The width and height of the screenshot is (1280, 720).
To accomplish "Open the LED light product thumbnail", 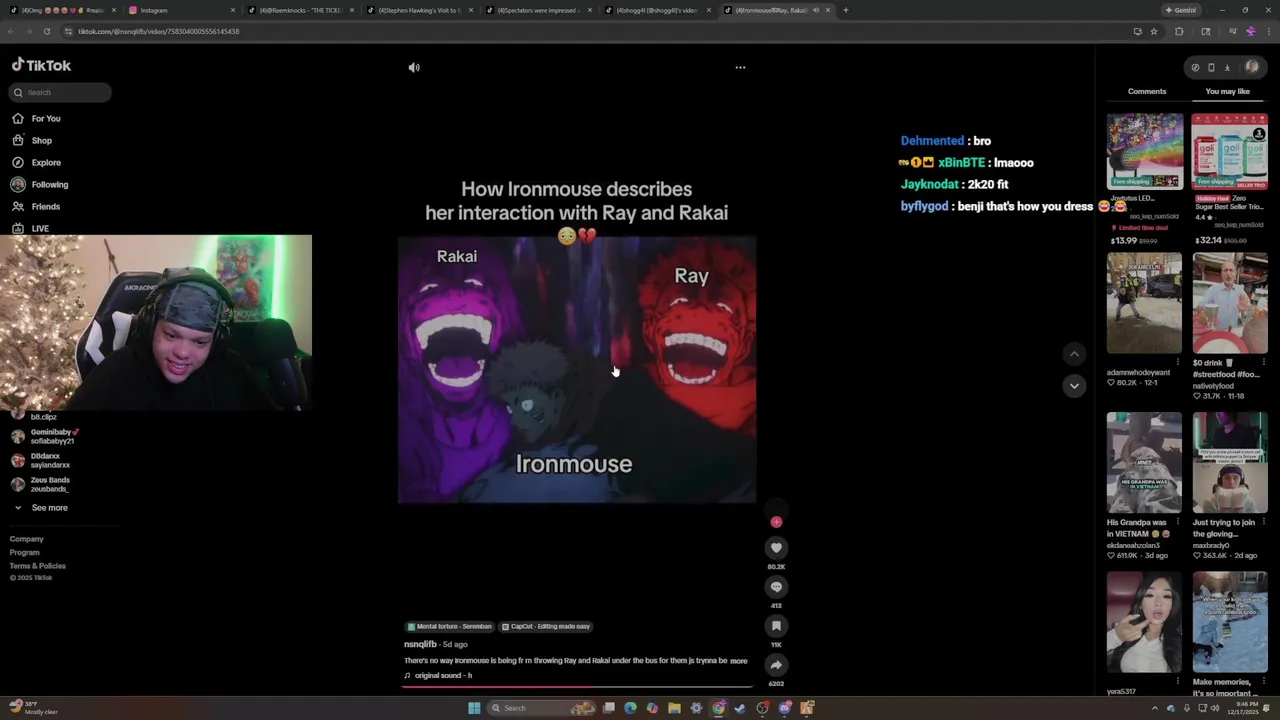I will pyautogui.click(x=1145, y=151).
